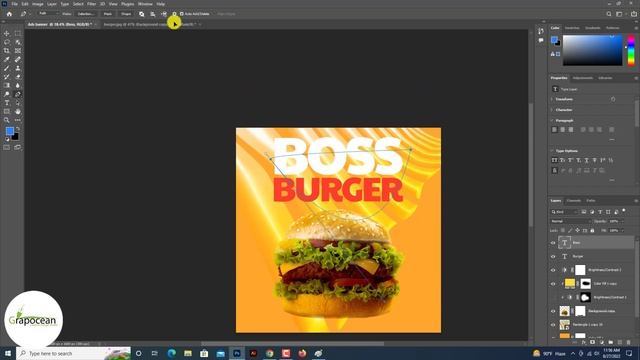Open the Filter menu
Viewport: 640px width, 360px height.
[x=91, y=4]
